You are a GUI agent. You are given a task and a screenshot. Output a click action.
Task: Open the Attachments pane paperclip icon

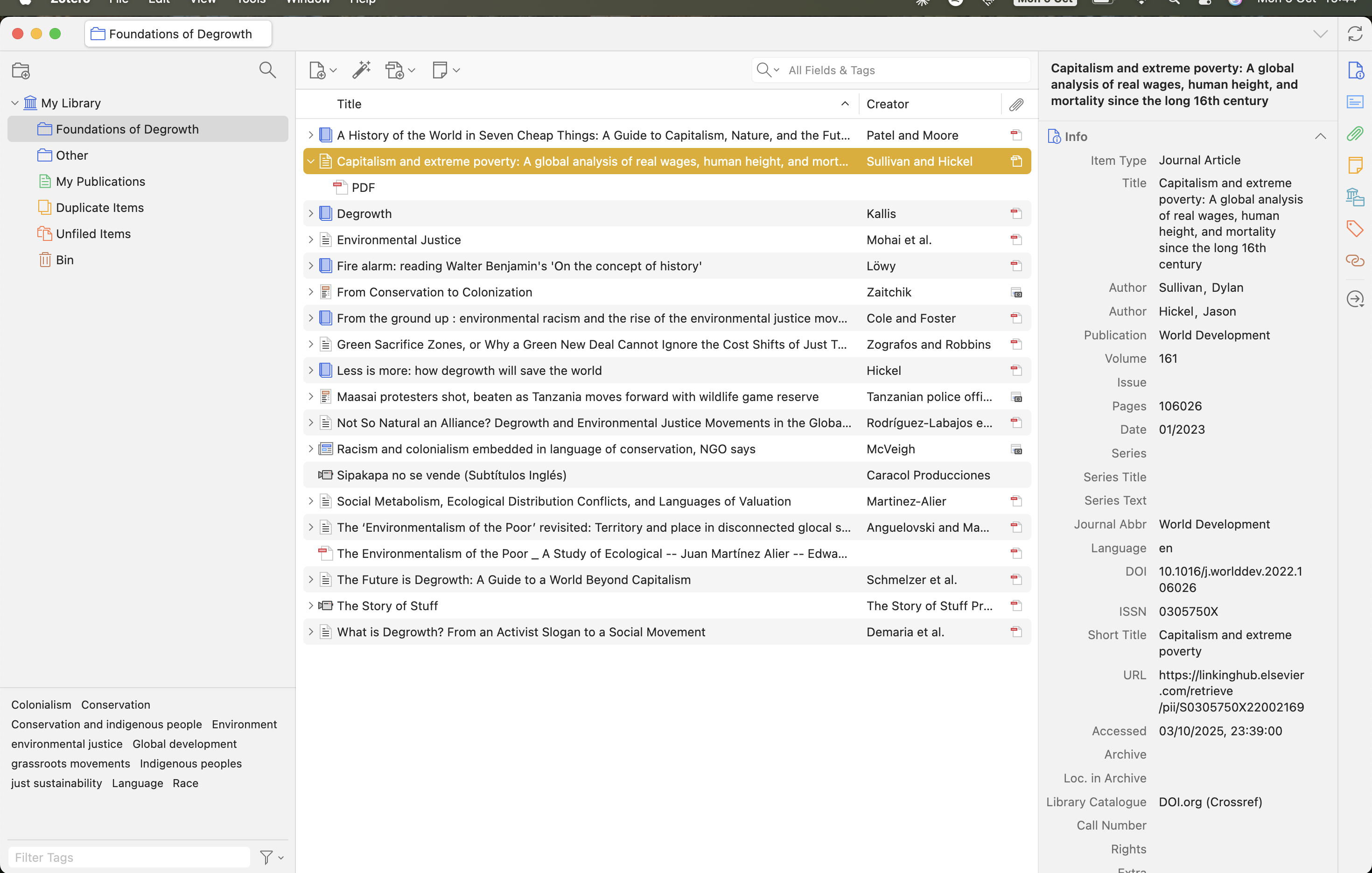pyautogui.click(x=1355, y=134)
